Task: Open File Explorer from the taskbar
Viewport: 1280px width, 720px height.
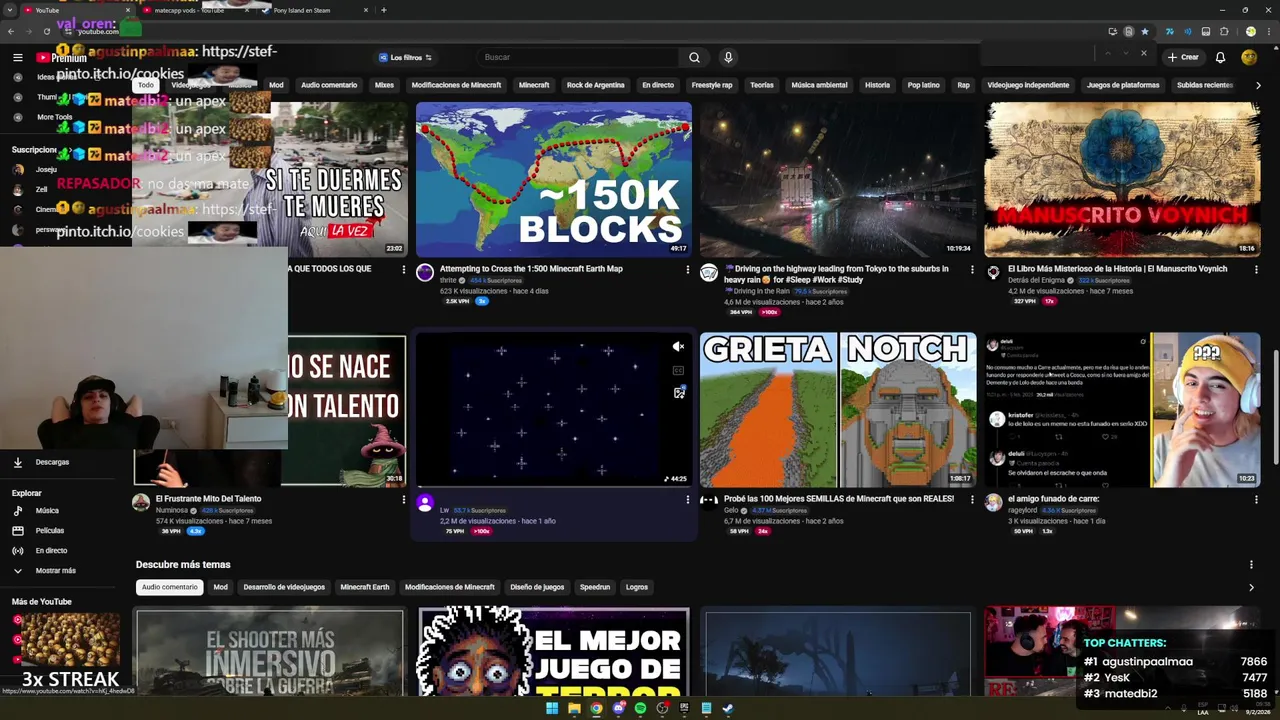Action: (574, 708)
